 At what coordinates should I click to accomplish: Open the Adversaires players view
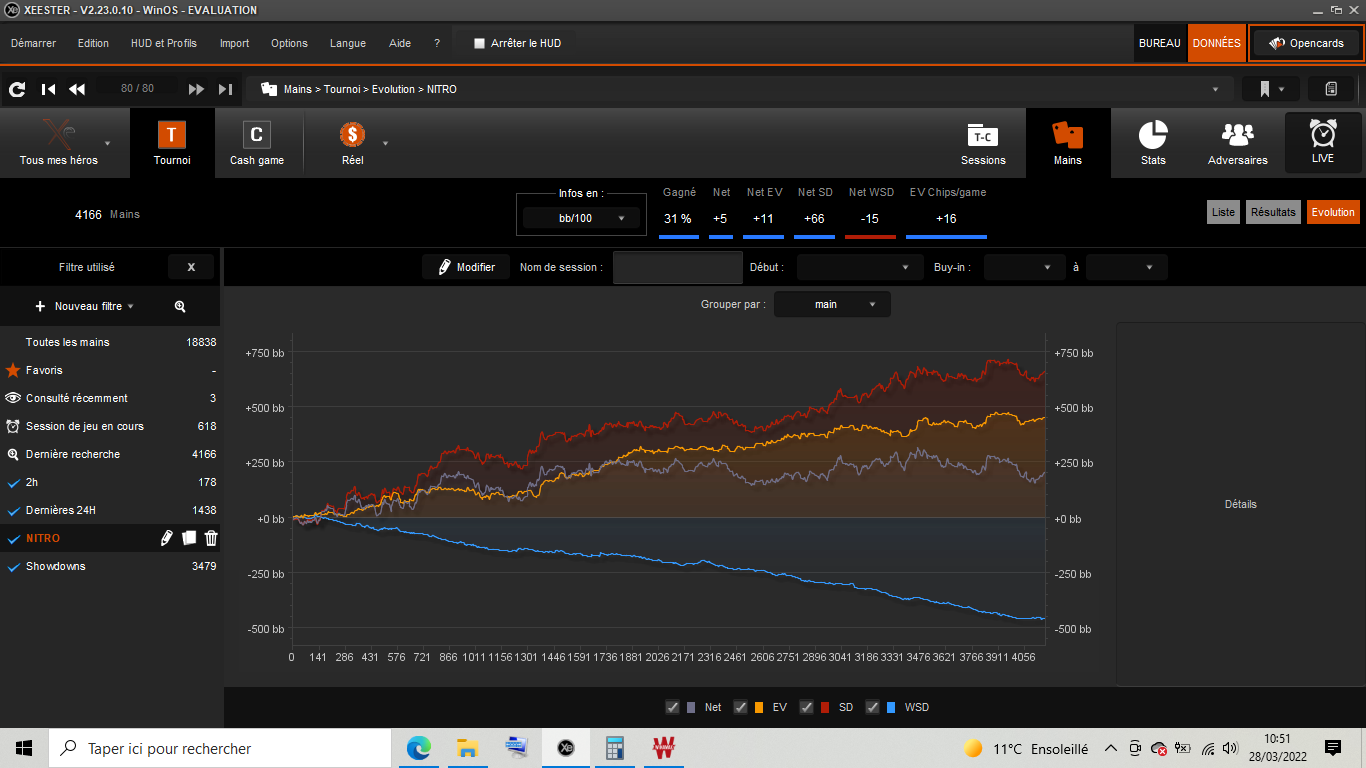pyautogui.click(x=1238, y=143)
